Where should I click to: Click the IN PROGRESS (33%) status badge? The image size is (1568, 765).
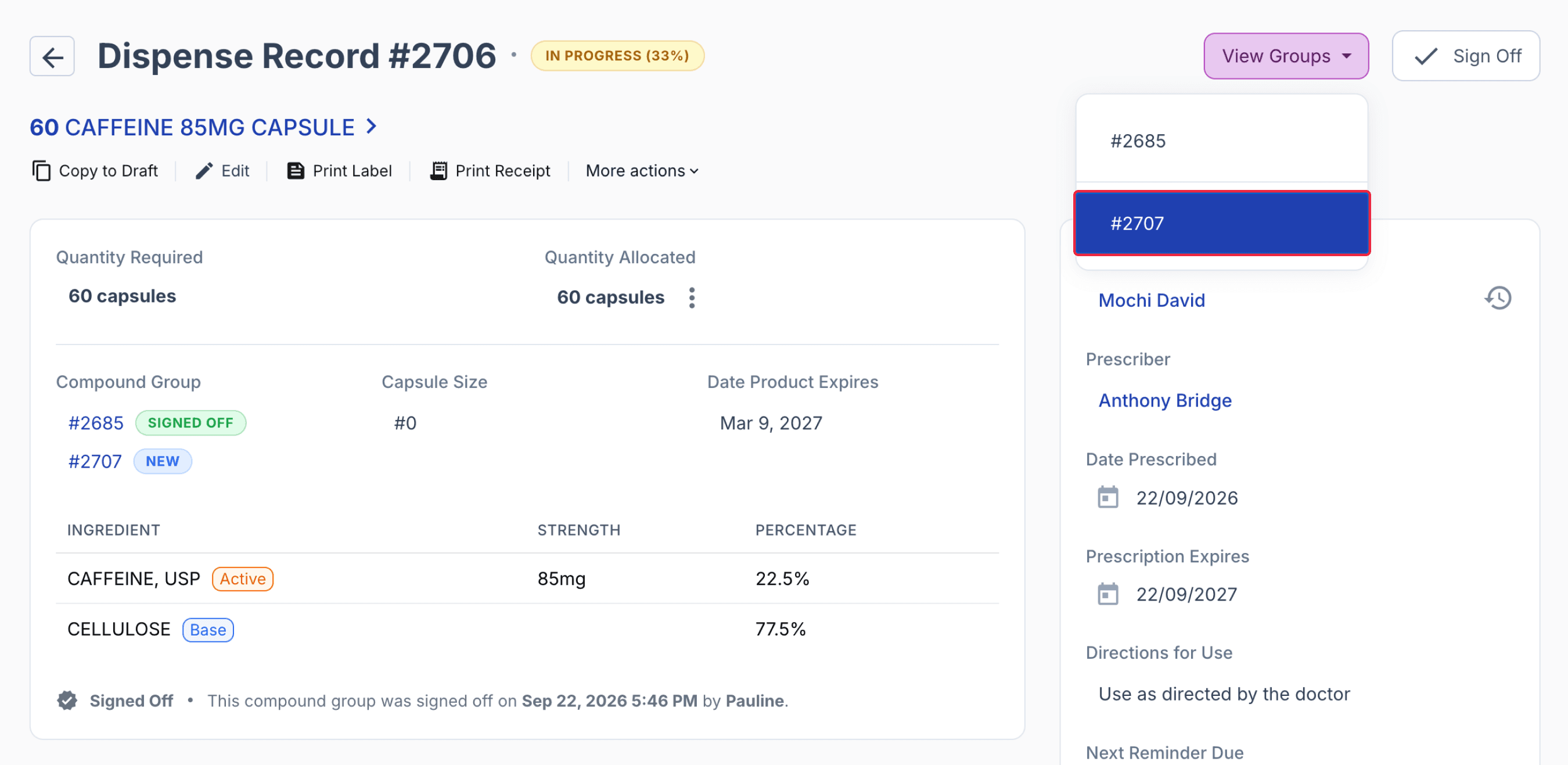[x=617, y=56]
